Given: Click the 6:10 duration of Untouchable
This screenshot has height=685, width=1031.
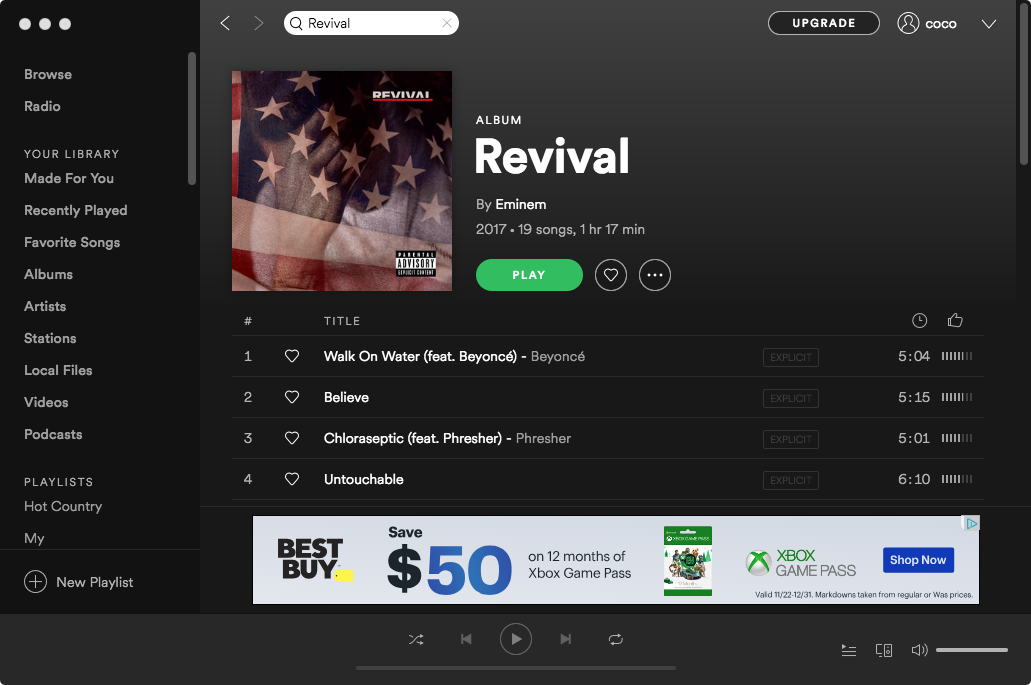Looking at the screenshot, I should 914,479.
